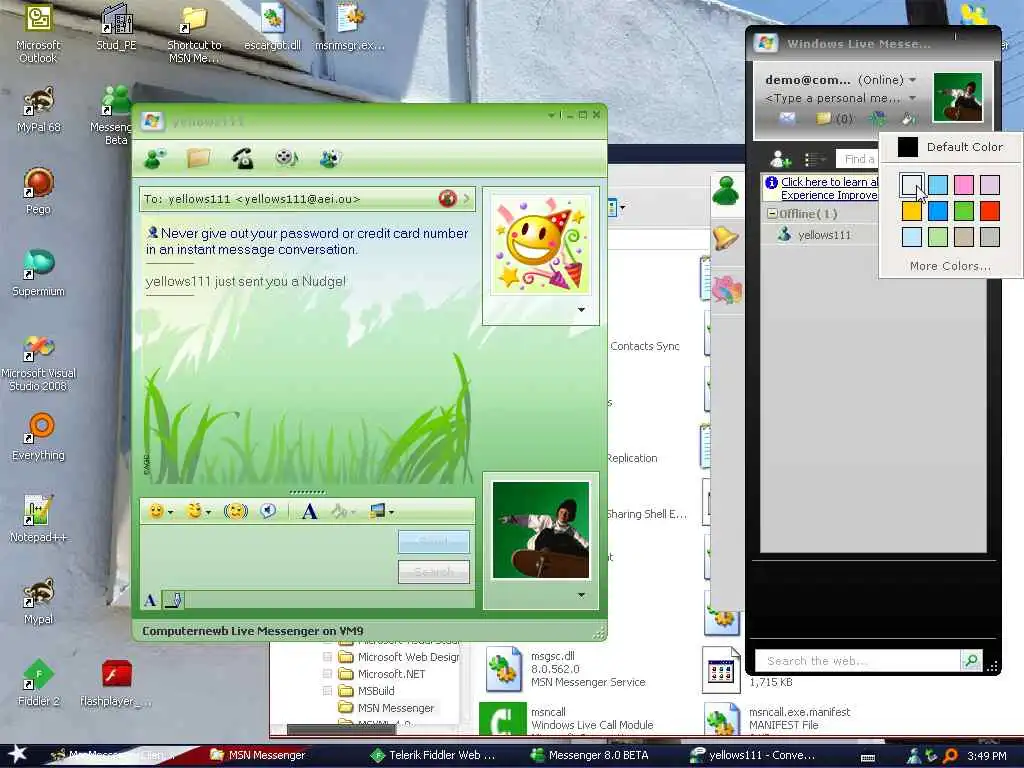Image resolution: width=1024 pixels, height=768 pixels.
Task: Click the Find a contact field
Action: (x=857, y=159)
